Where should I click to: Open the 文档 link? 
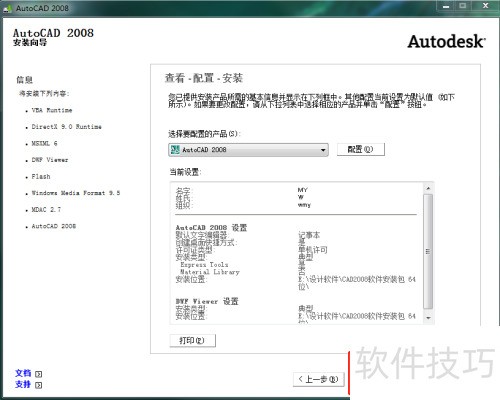pyautogui.click(x=23, y=373)
